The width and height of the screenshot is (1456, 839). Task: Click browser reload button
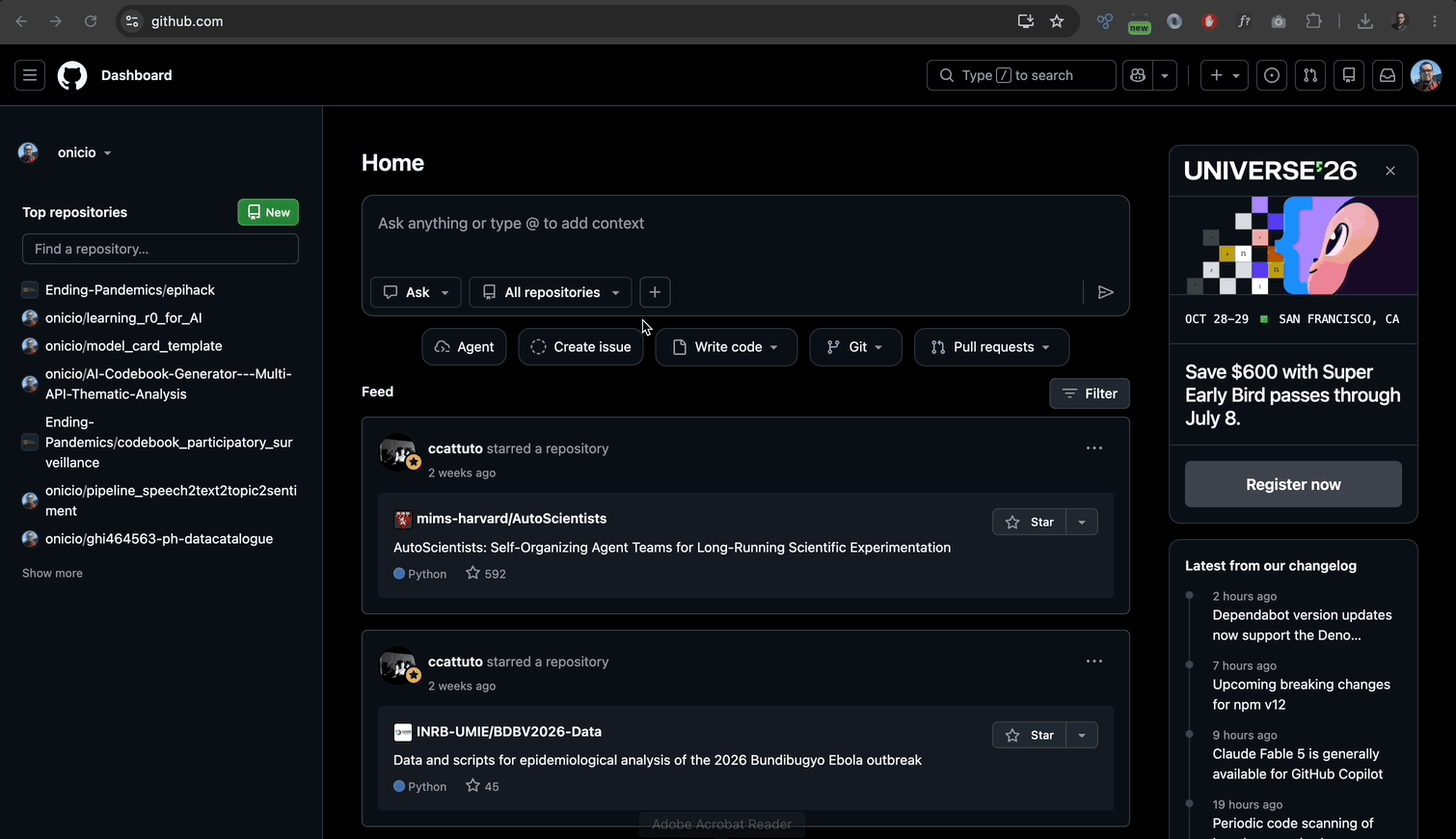(x=91, y=21)
